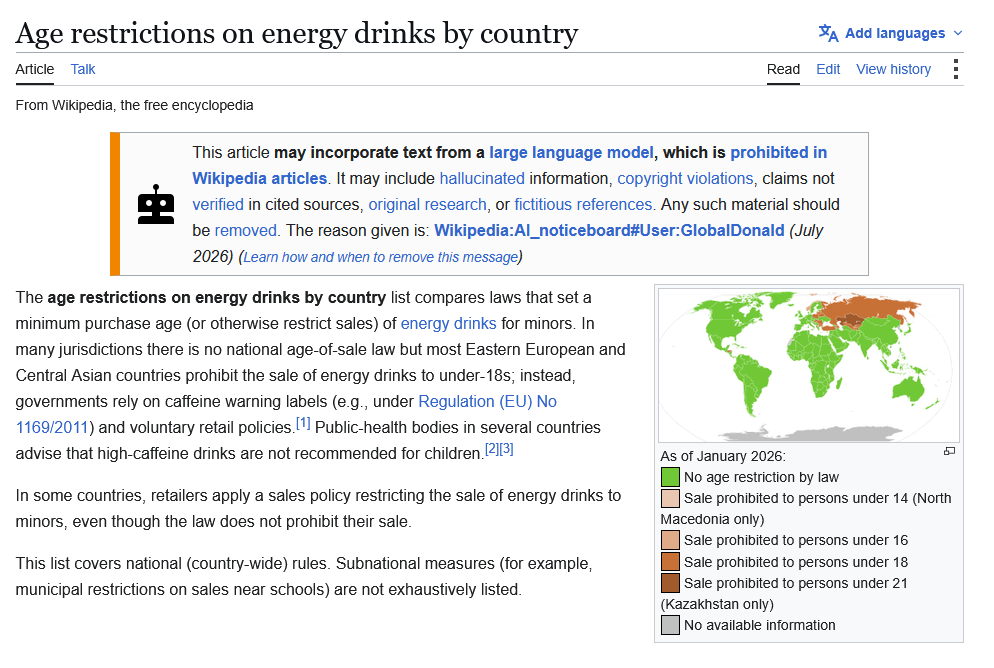
Task: Enlarge the map with the enlarge icon
Action: [x=949, y=451]
